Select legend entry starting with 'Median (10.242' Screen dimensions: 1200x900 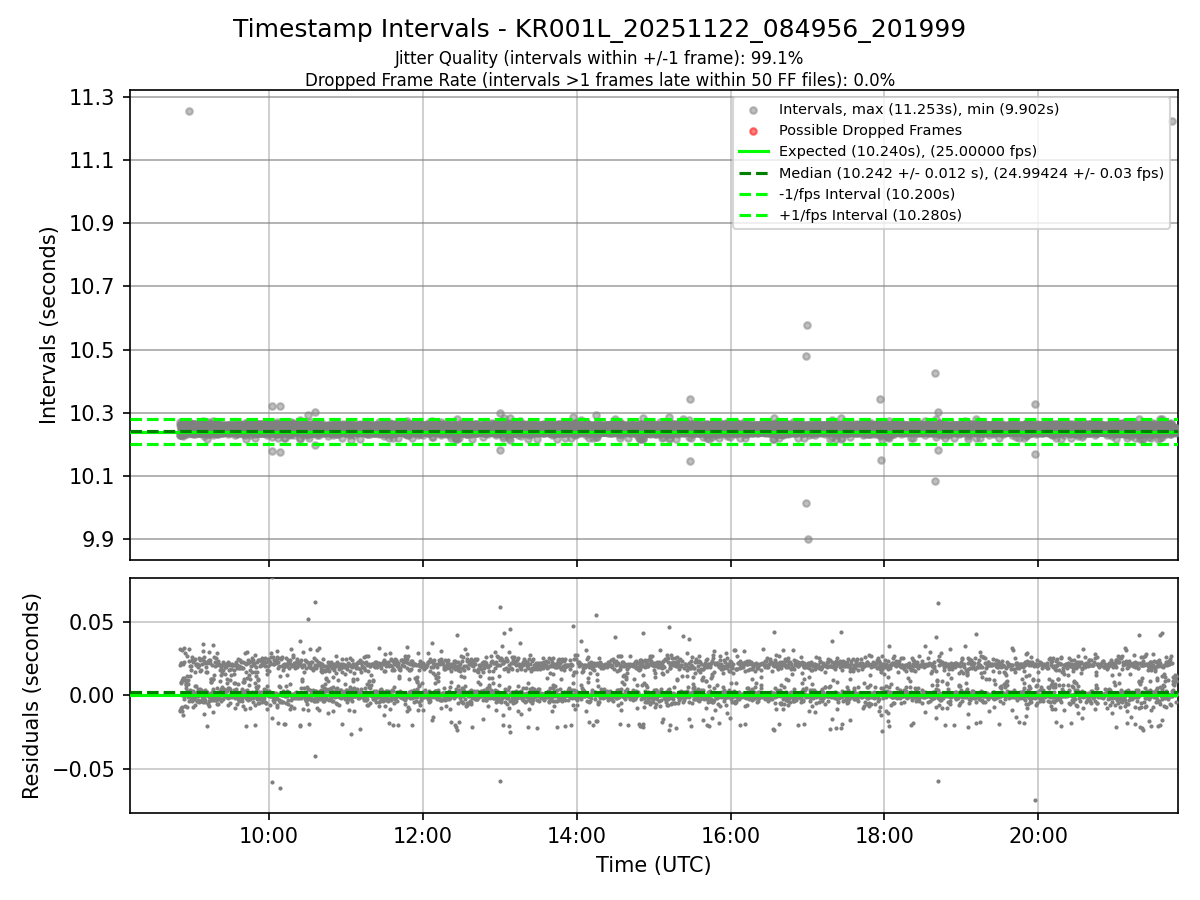pos(971,173)
